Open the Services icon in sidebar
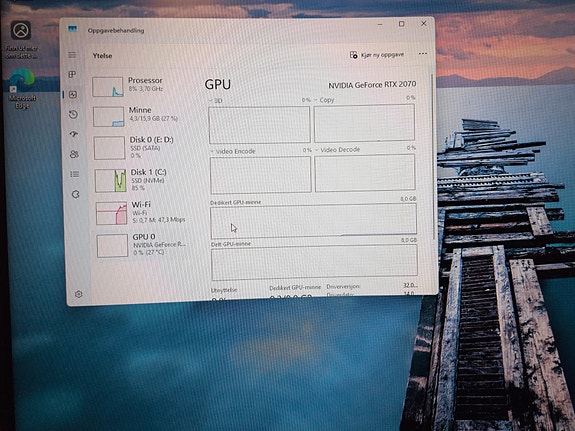575x431 pixels. pyautogui.click(x=76, y=194)
